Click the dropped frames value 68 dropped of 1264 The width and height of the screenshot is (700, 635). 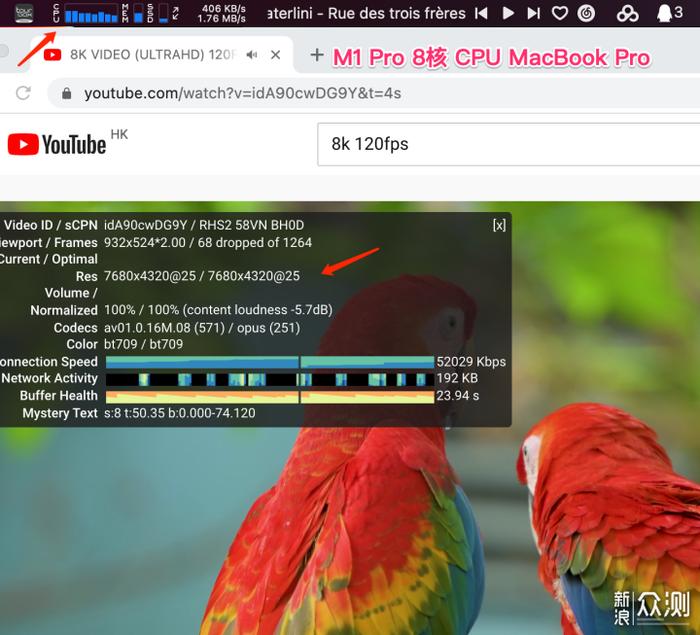coord(255,242)
